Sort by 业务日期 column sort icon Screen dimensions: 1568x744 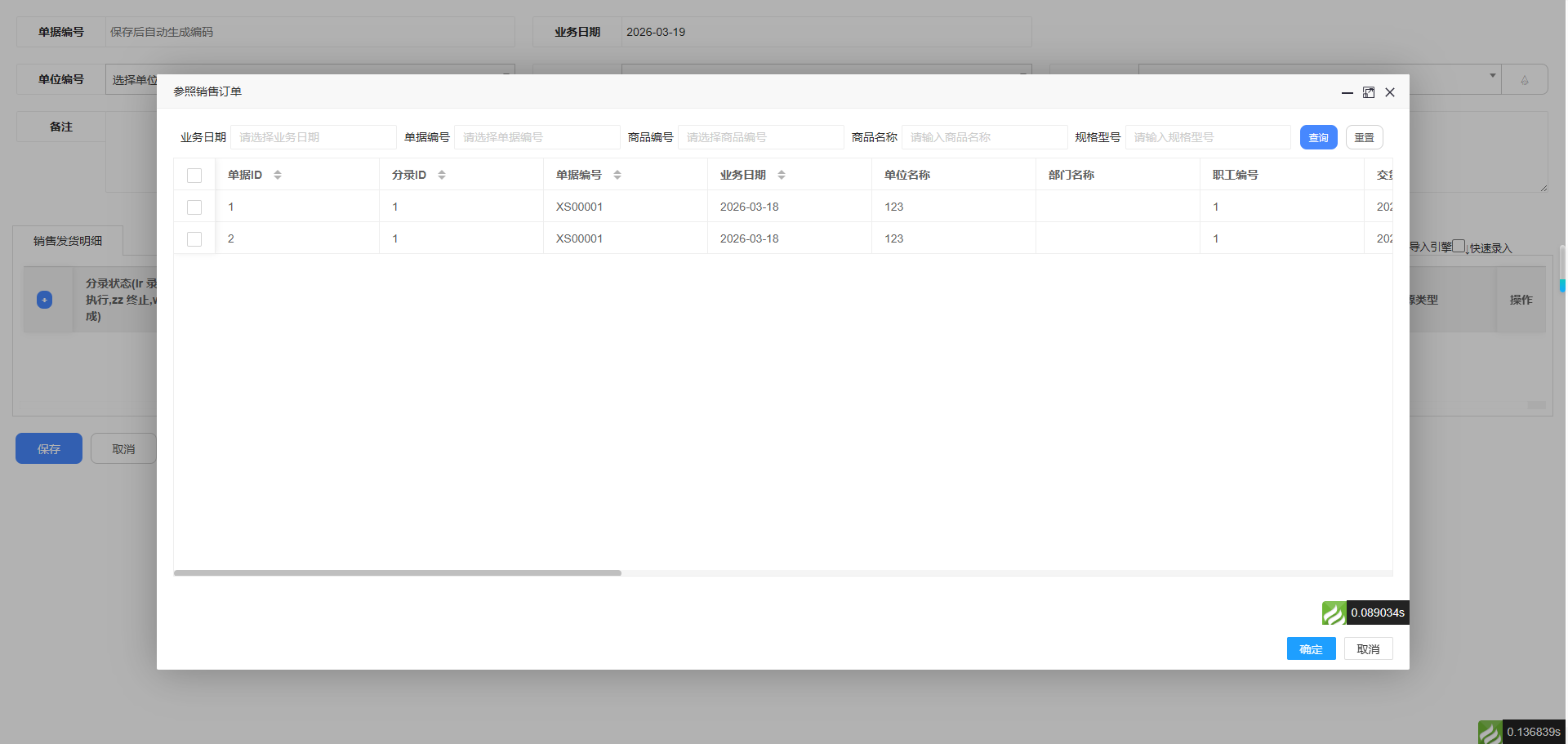pyautogui.click(x=782, y=175)
